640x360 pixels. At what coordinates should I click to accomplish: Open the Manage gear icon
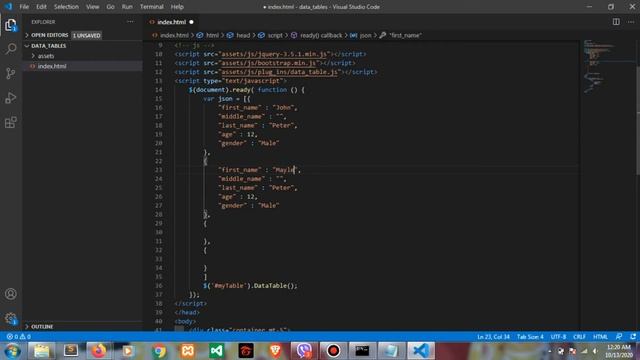coord(11,318)
